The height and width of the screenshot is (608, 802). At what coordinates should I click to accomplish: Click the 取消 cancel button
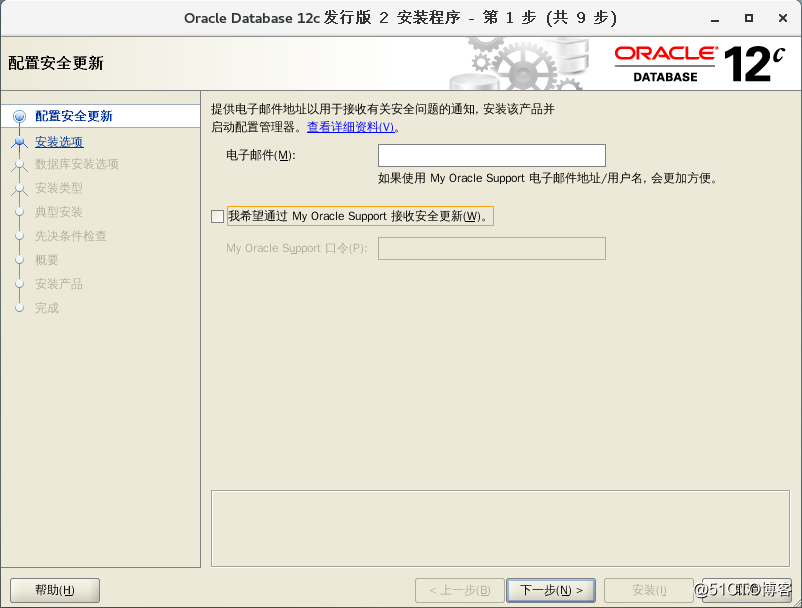pyautogui.click(x=747, y=591)
